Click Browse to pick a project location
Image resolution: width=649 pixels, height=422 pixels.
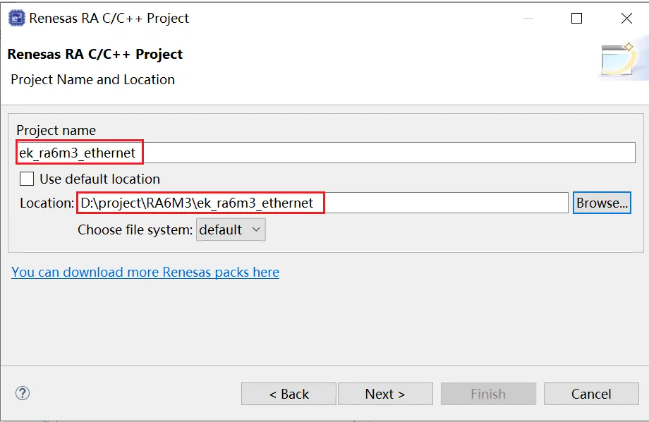601,203
